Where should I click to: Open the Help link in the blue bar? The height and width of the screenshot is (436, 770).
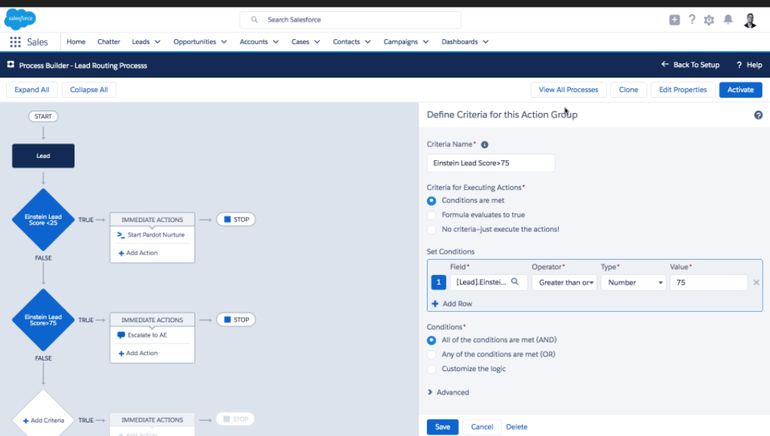coord(749,65)
